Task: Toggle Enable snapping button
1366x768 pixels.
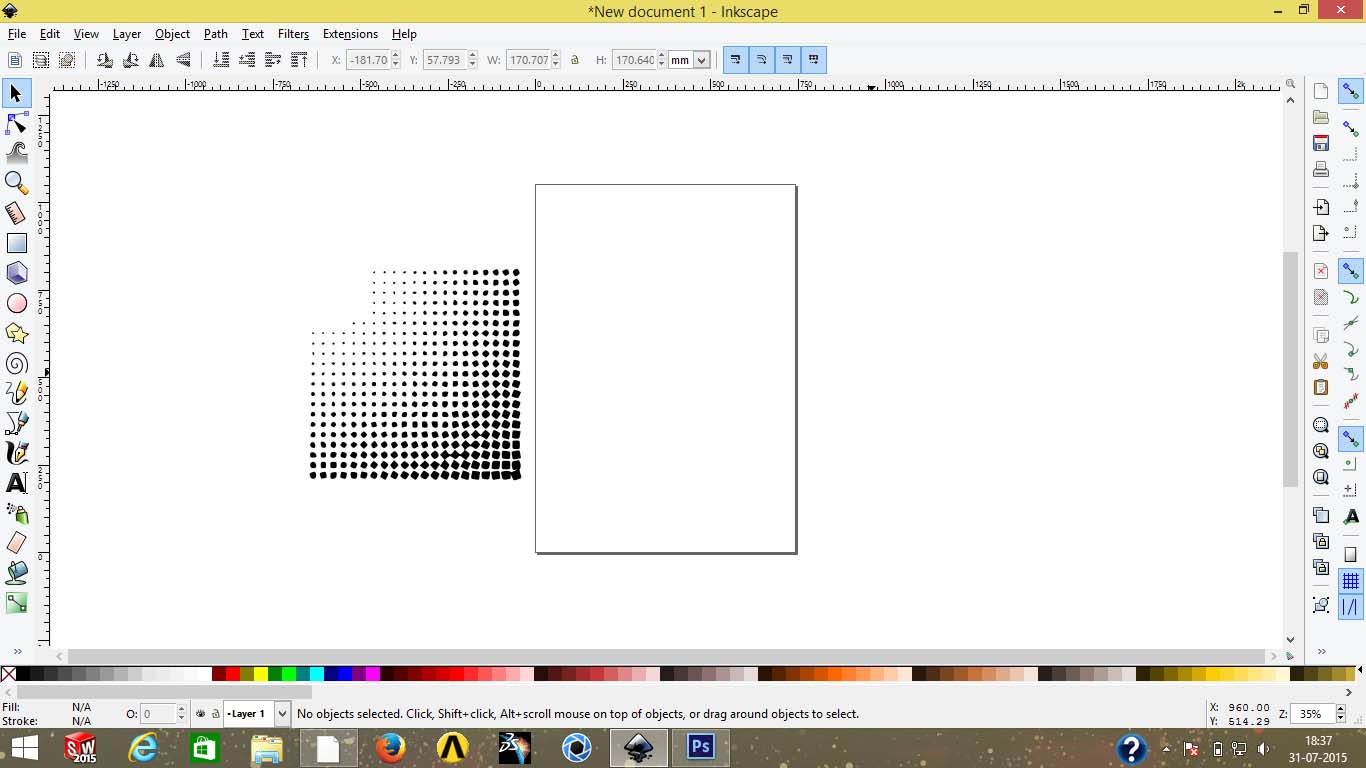Action: (1351, 91)
